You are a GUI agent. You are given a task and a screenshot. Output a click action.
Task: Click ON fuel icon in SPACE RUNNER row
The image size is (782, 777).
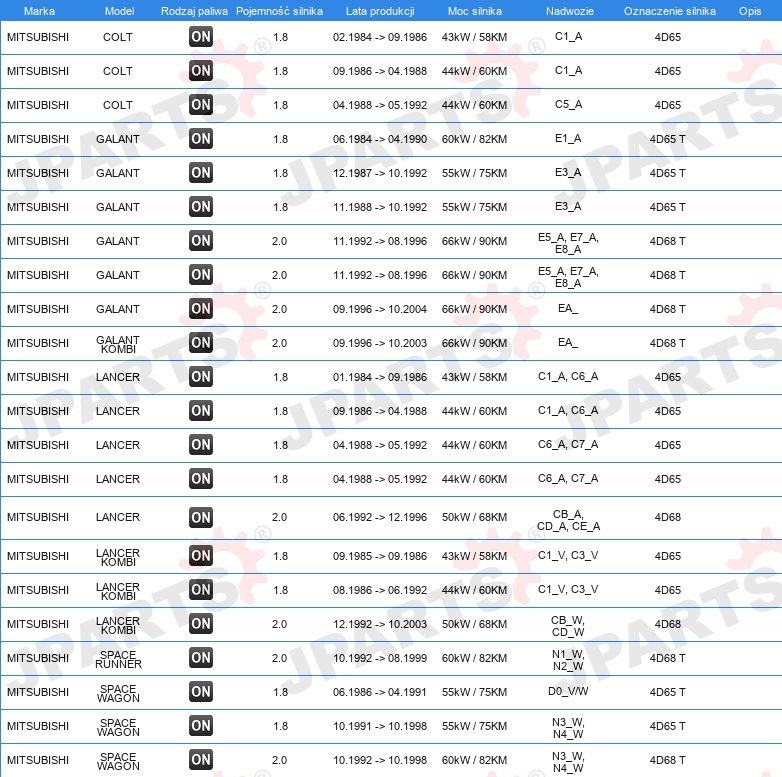pos(201,657)
